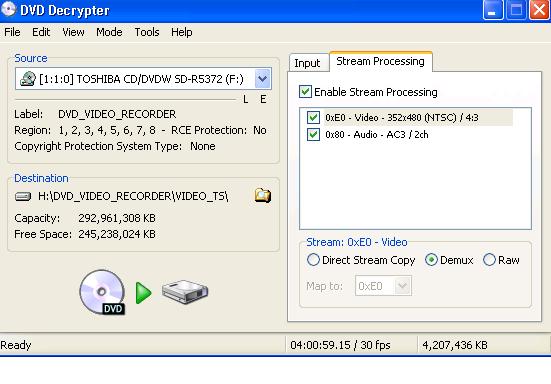
Task: Expand the Source drive dropdown
Action: tap(262, 78)
